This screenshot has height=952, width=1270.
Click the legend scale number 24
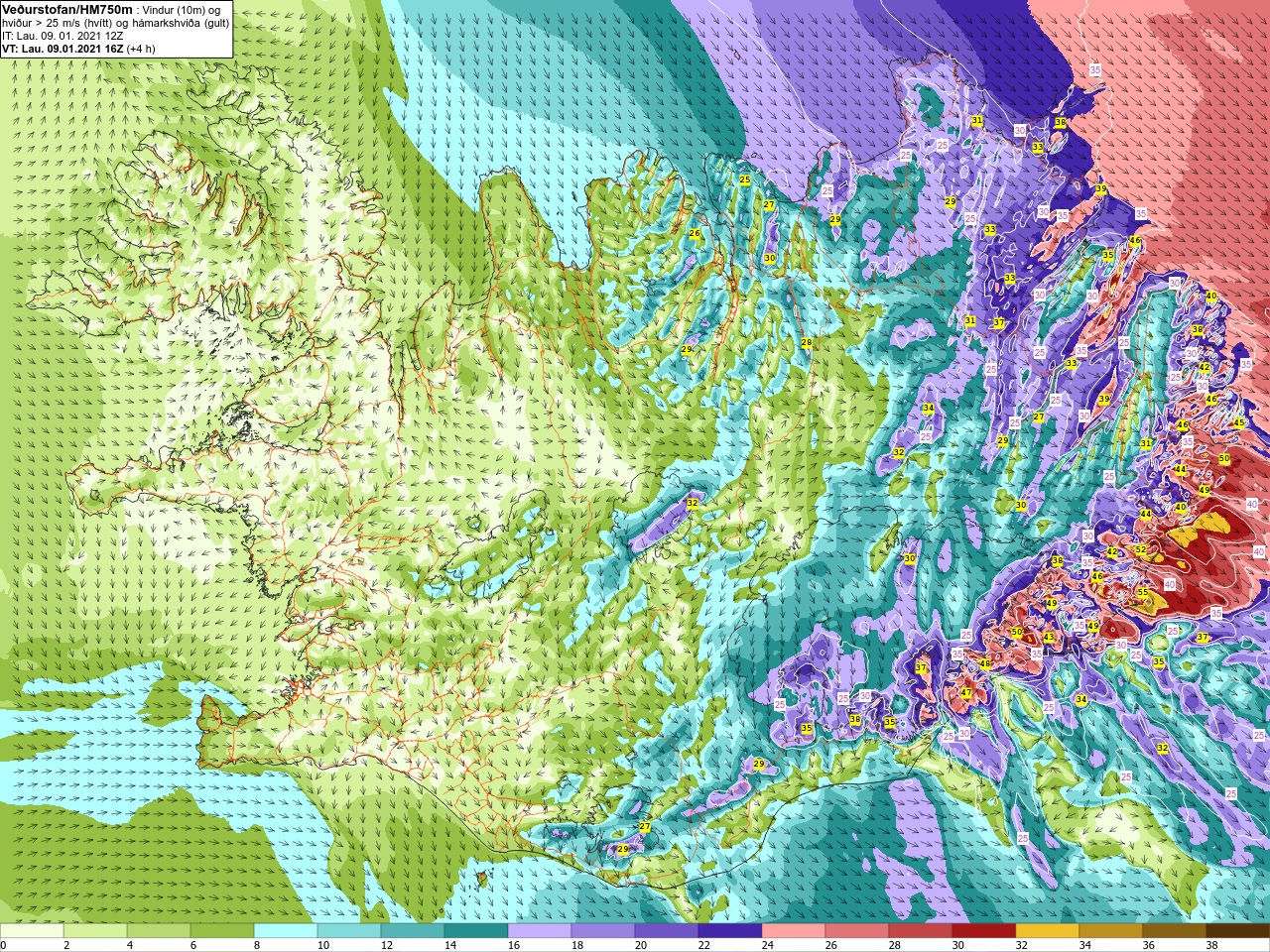tap(767, 945)
